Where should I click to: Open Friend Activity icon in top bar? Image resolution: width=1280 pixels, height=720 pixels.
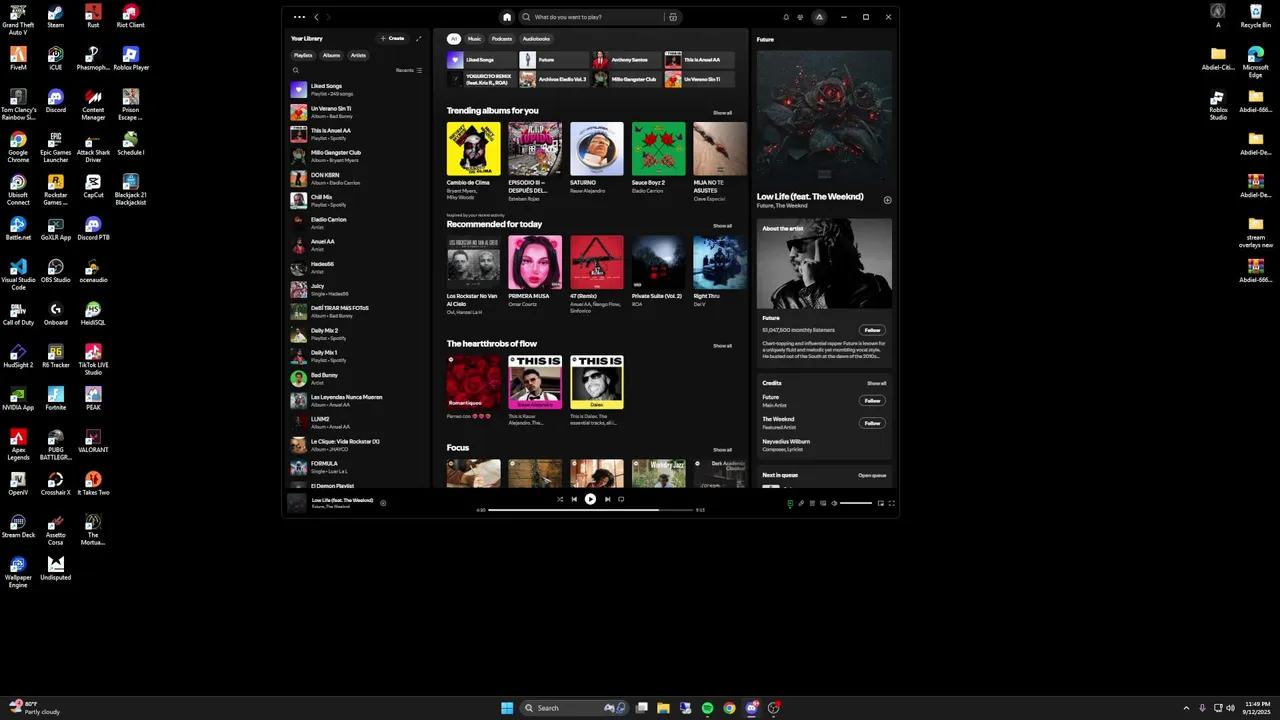click(800, 17)
